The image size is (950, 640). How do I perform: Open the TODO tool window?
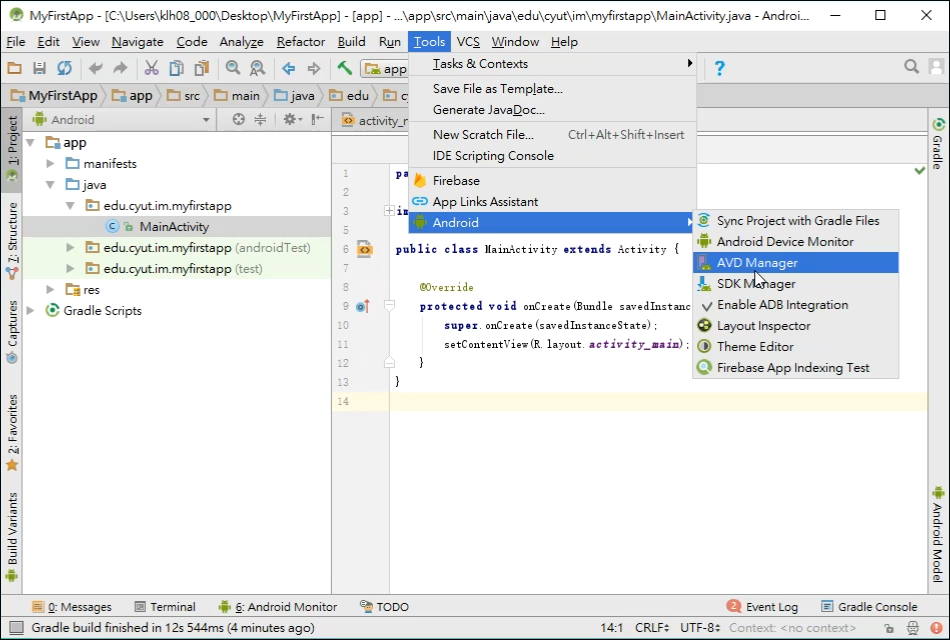pyautogui.click(x=384, y=607)
